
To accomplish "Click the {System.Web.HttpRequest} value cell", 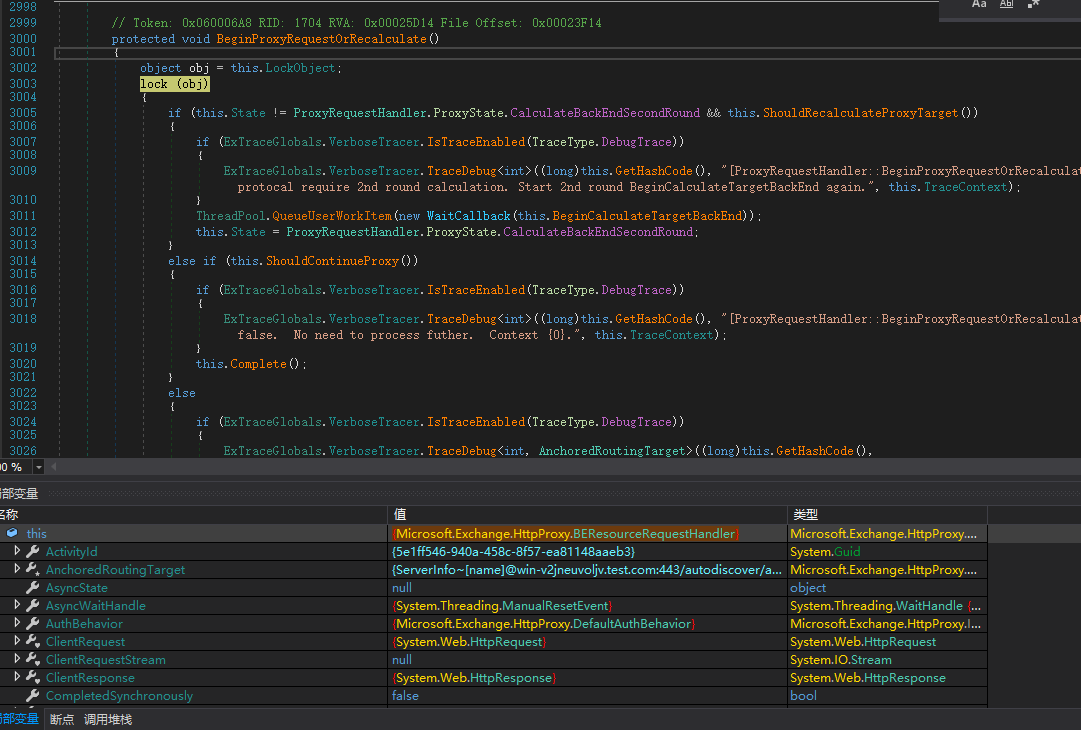I will (x=469, y=642).
